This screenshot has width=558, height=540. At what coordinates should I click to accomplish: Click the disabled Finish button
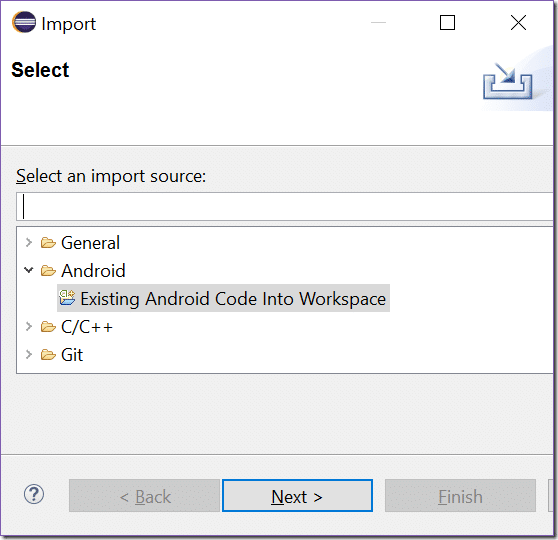[x=460, y=496]
